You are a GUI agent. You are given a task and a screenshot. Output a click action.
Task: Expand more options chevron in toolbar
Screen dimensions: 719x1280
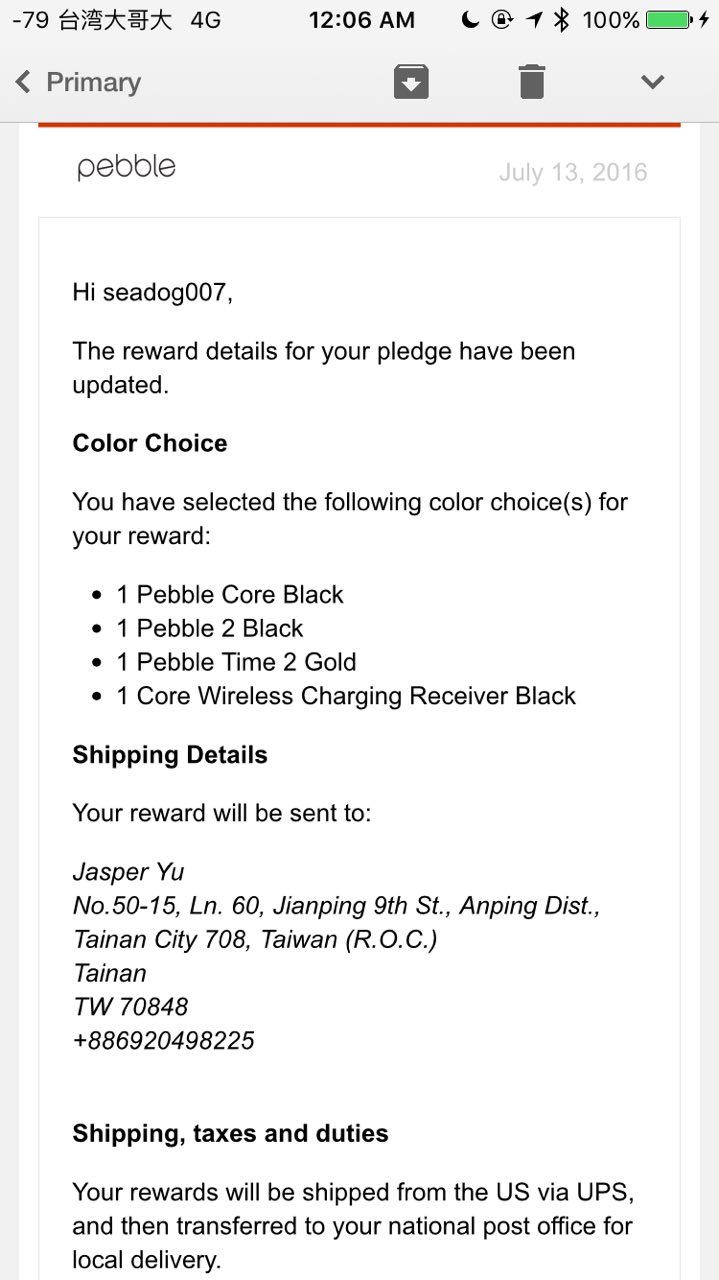[652, 81]
